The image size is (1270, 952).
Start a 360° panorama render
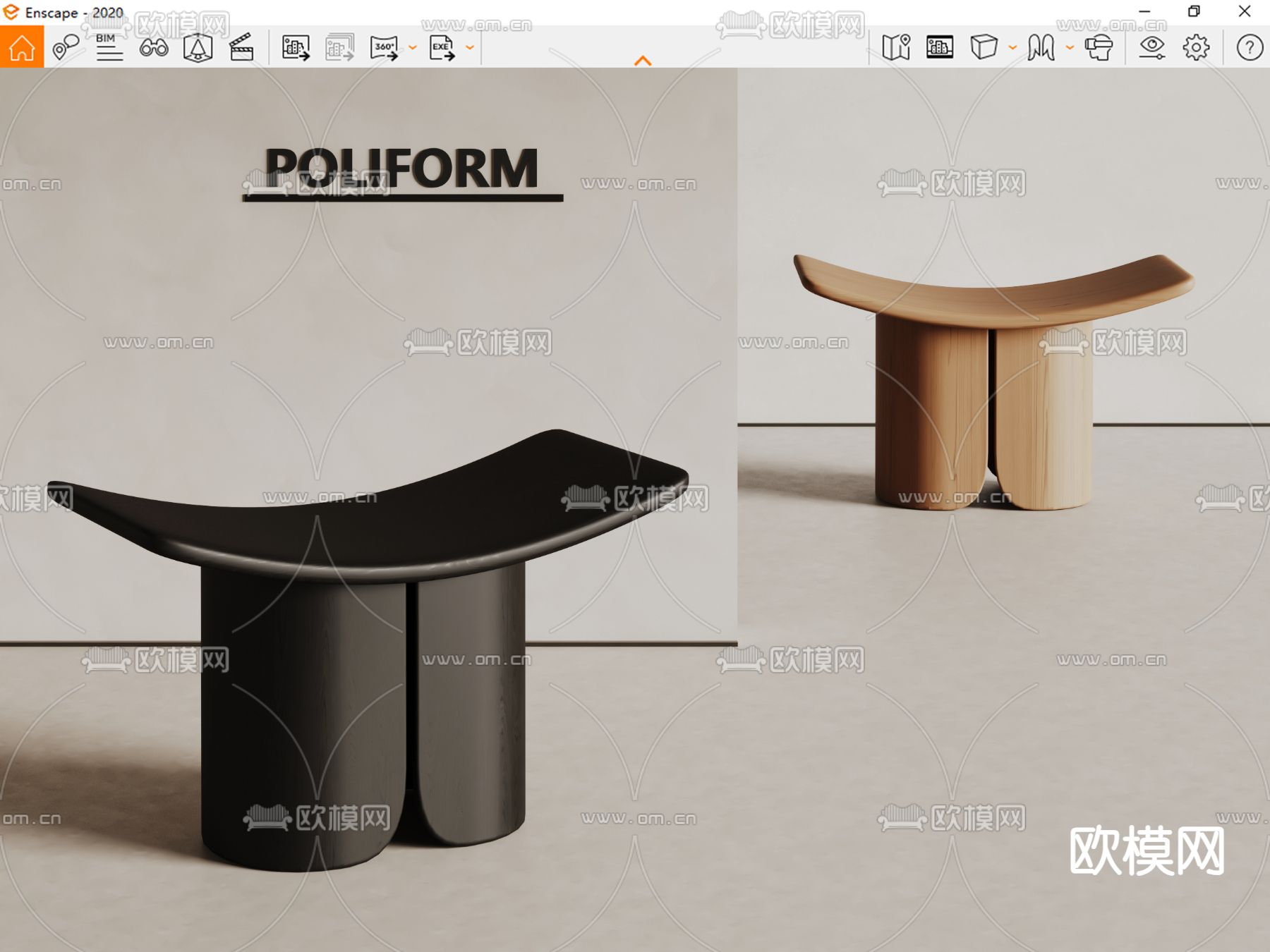(x=385, y=48)
